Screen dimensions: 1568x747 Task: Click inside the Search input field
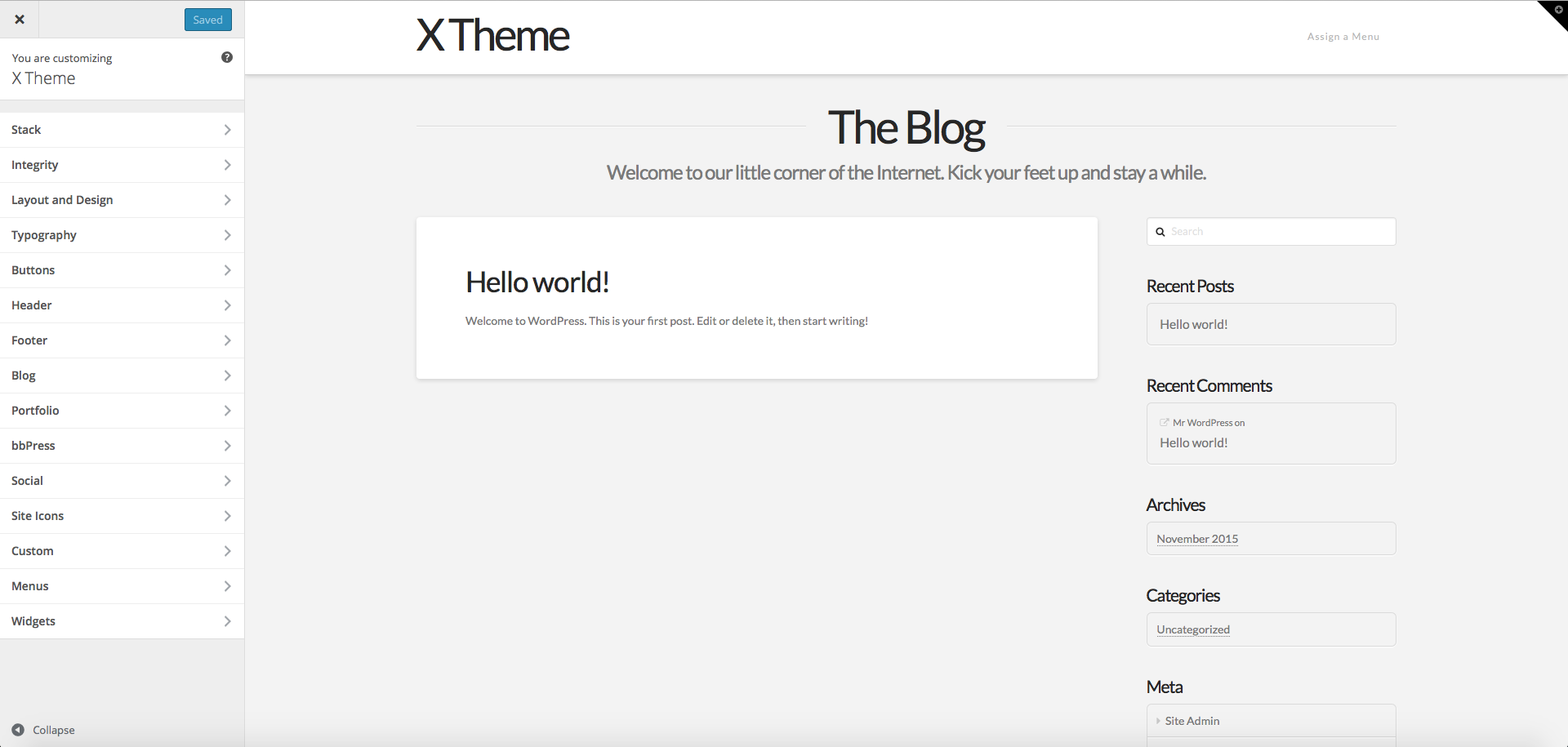[1272, 232]
